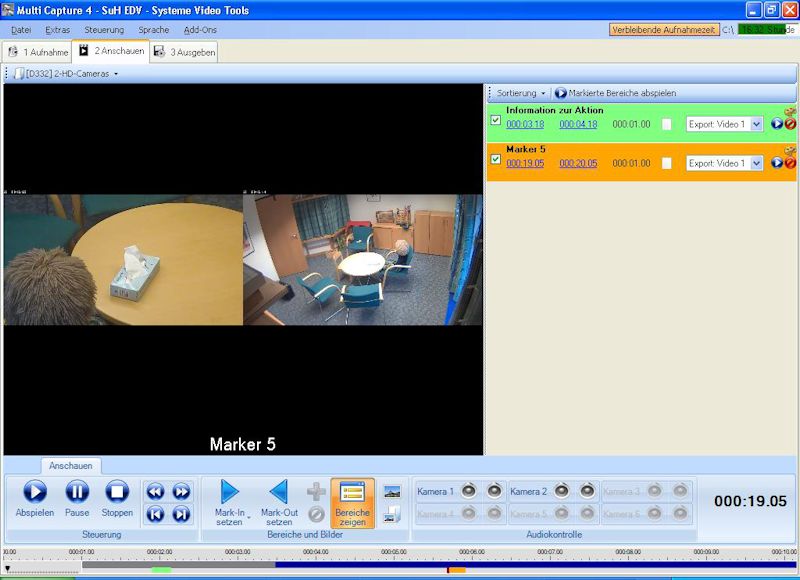This screenshot has height=580, width=800.
Task: Open the palette icon on Marker 5 row
Action: (x=790, y=150)
